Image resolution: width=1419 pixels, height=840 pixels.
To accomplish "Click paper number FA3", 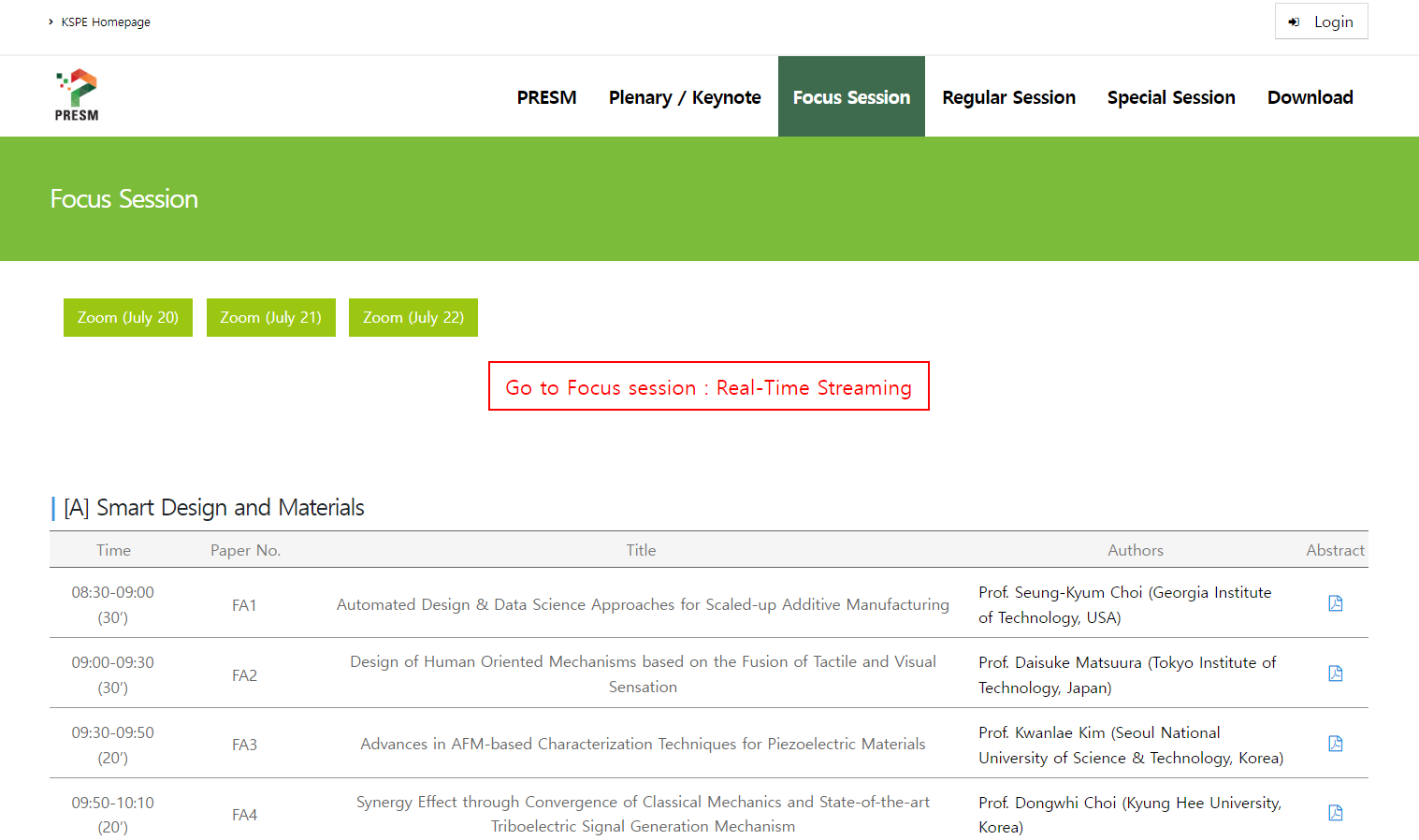I will [x=244, y=745].
